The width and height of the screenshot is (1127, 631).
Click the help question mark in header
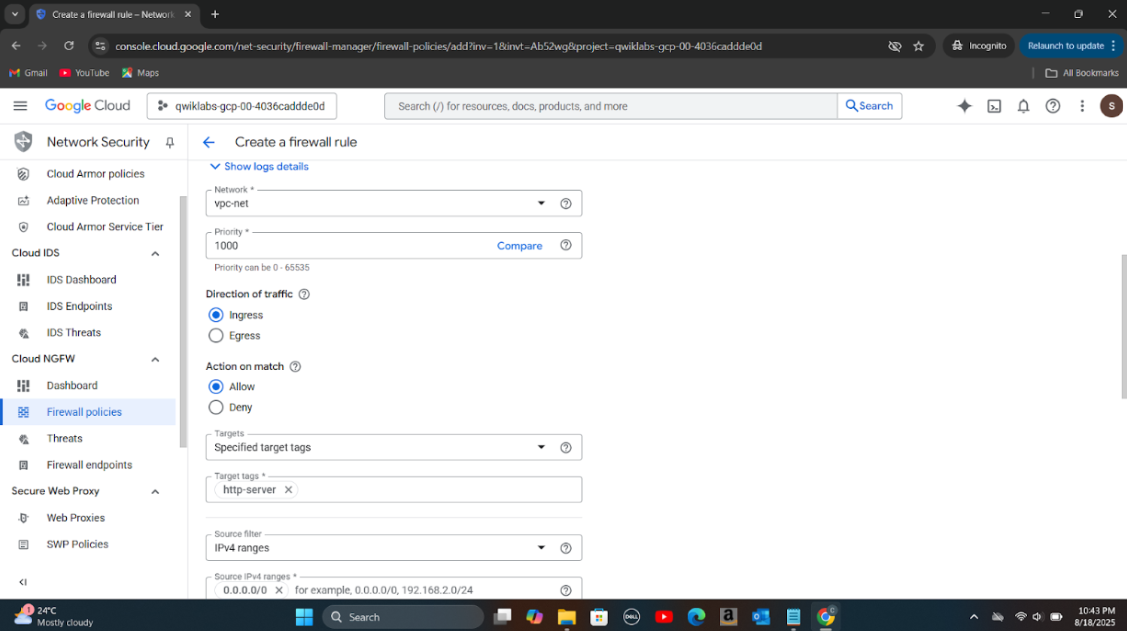(x=1052, y=106)
